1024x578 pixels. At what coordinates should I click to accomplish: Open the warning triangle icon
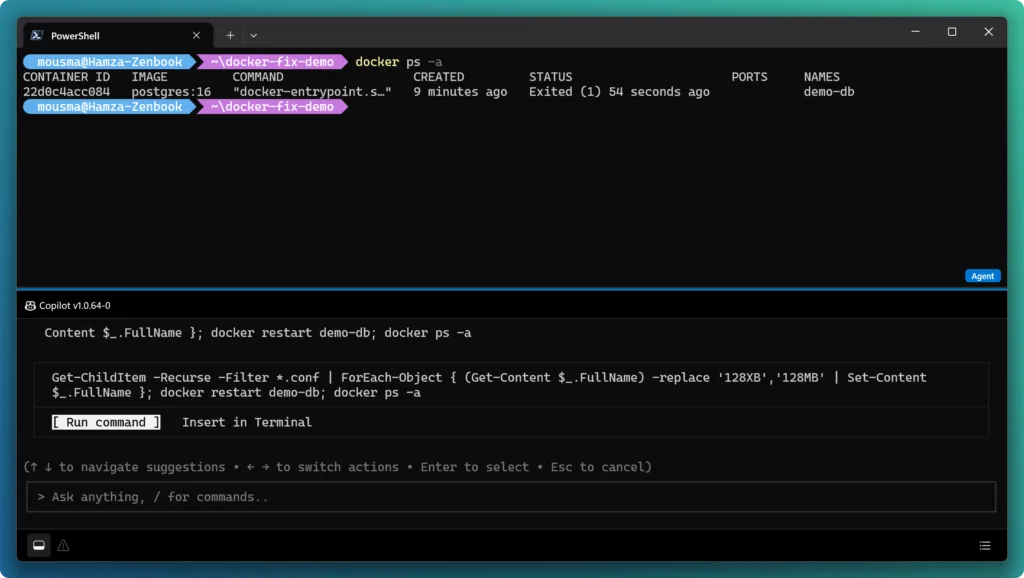[x=63, y=545]
